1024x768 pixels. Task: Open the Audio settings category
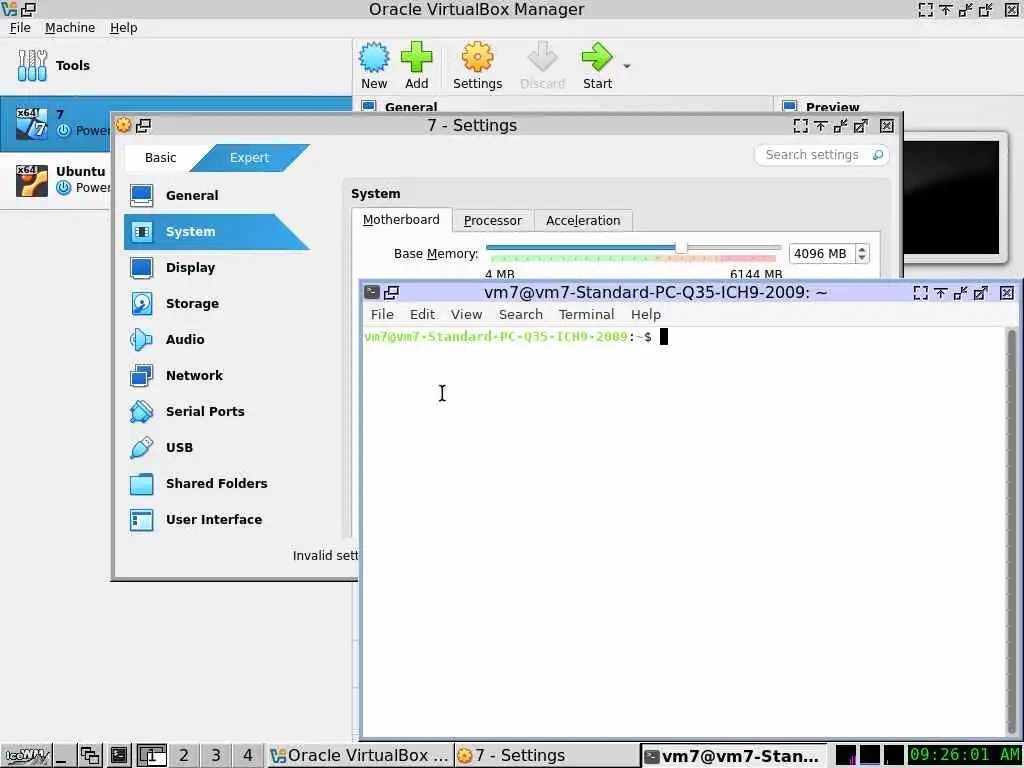[216, 339]
